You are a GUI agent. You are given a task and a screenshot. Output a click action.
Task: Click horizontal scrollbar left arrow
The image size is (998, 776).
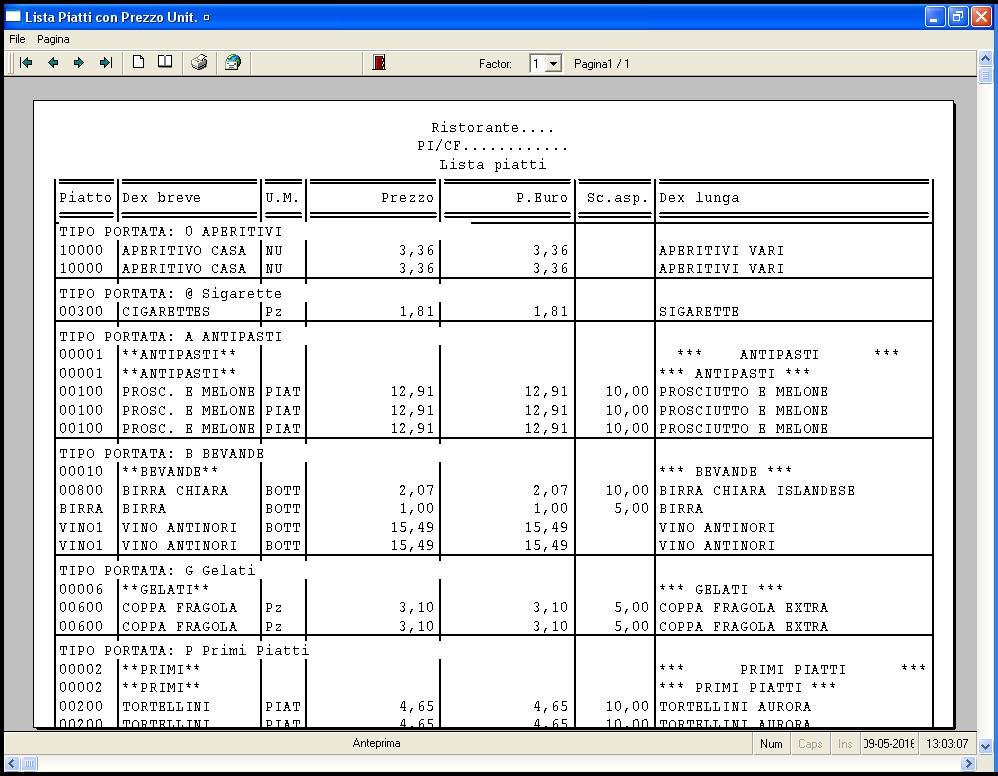(11, 763)
